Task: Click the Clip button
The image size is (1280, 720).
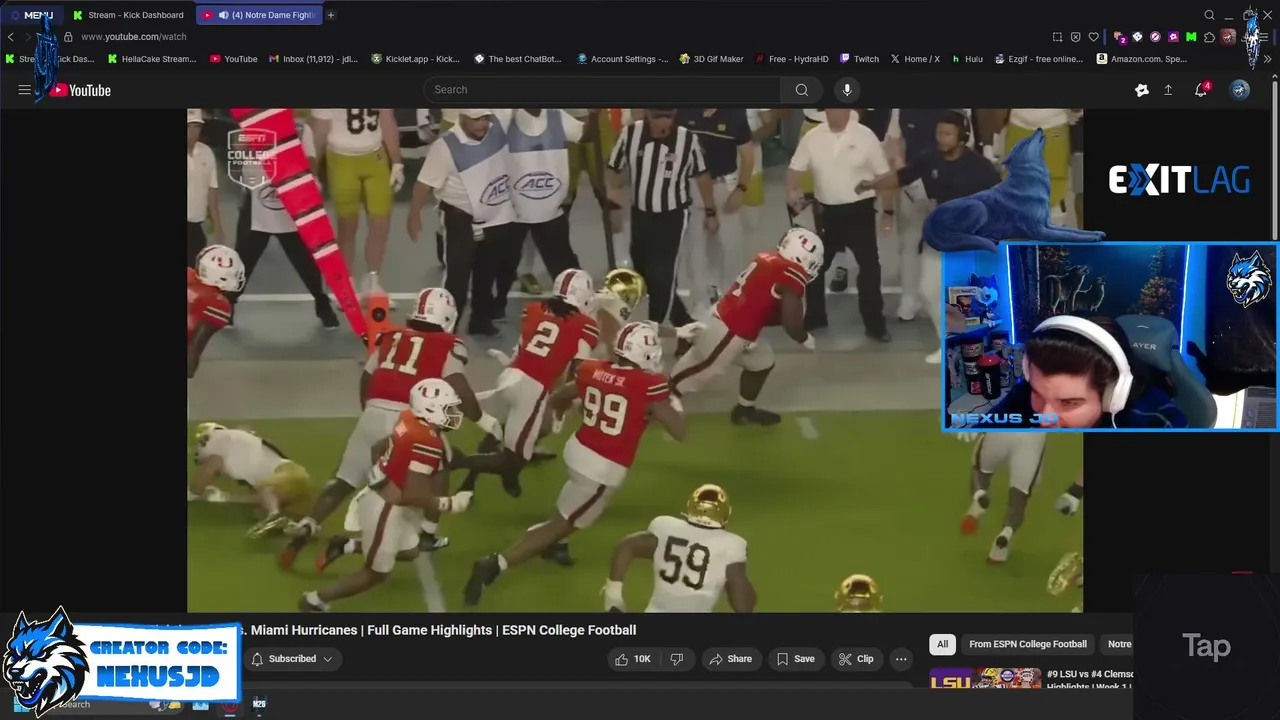Action: click(856, 659)
